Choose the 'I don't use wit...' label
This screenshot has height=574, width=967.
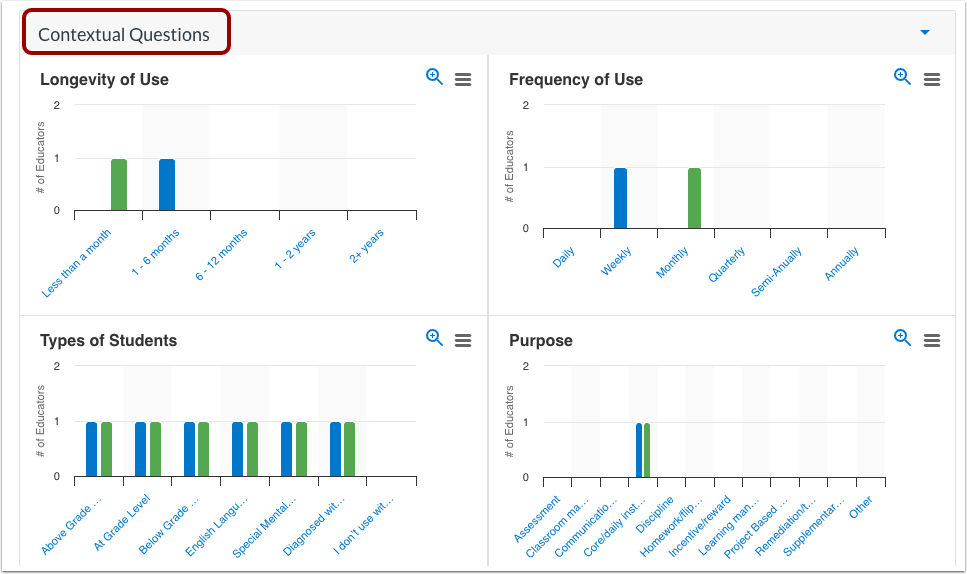pos(363,525)
